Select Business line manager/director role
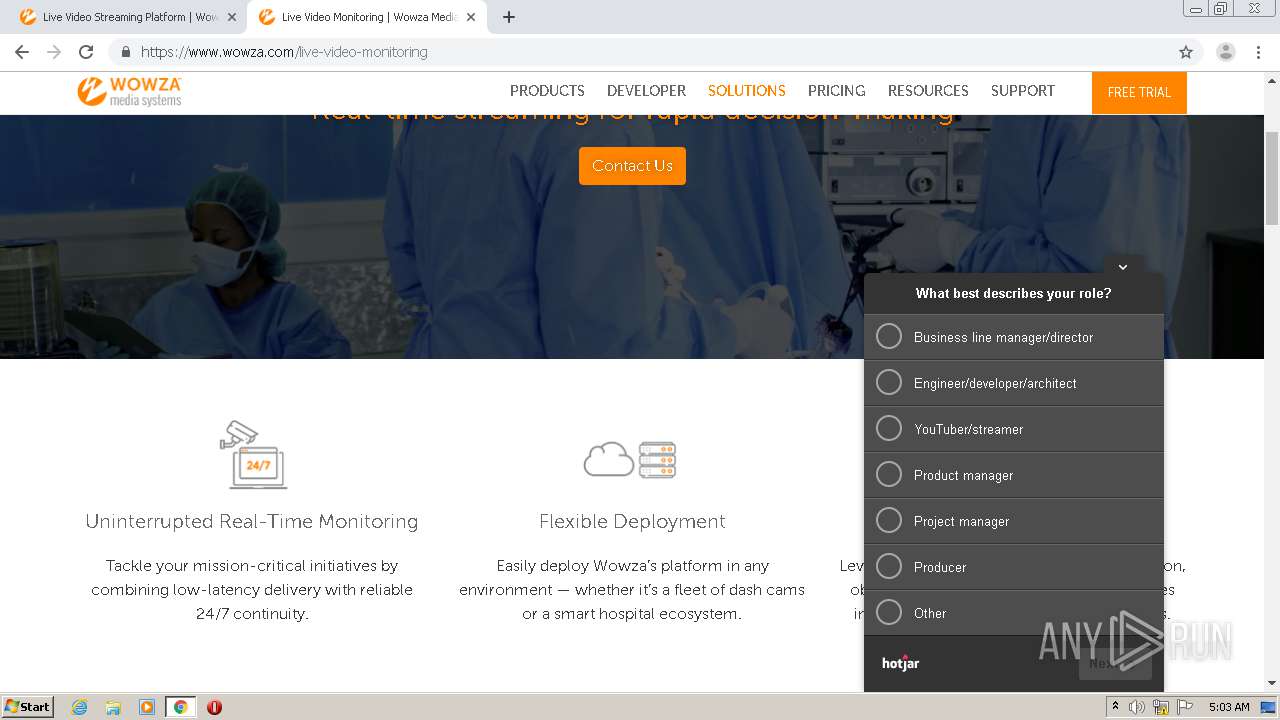The width and height of the screenshot is (1280, 720). (1014, 337)
